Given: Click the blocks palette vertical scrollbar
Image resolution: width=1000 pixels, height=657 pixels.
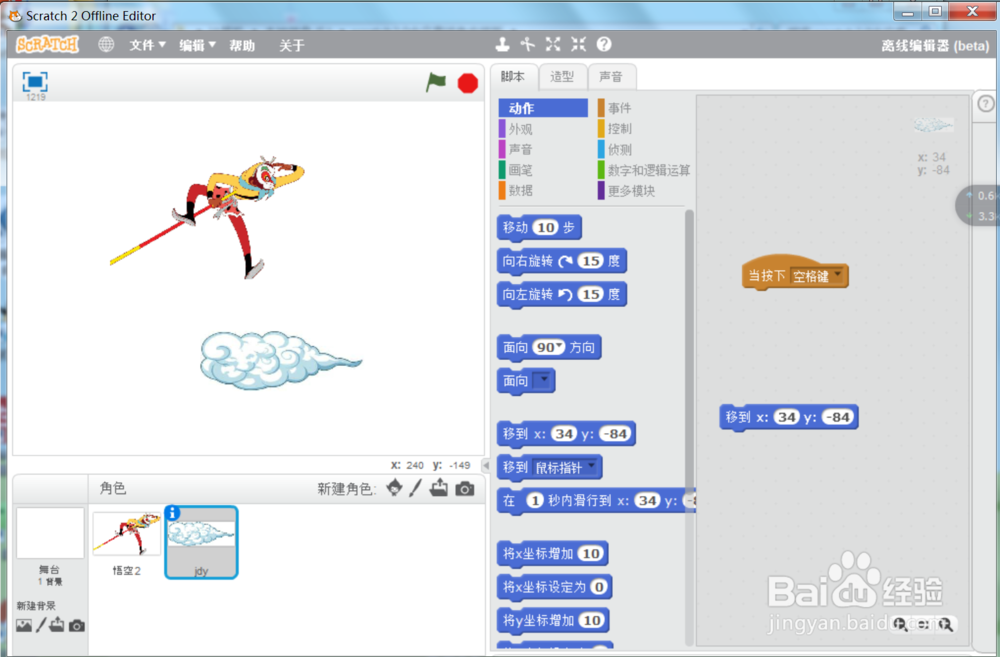Looking at the screenshot, I should pyautogui.click(x=689, y=427).
